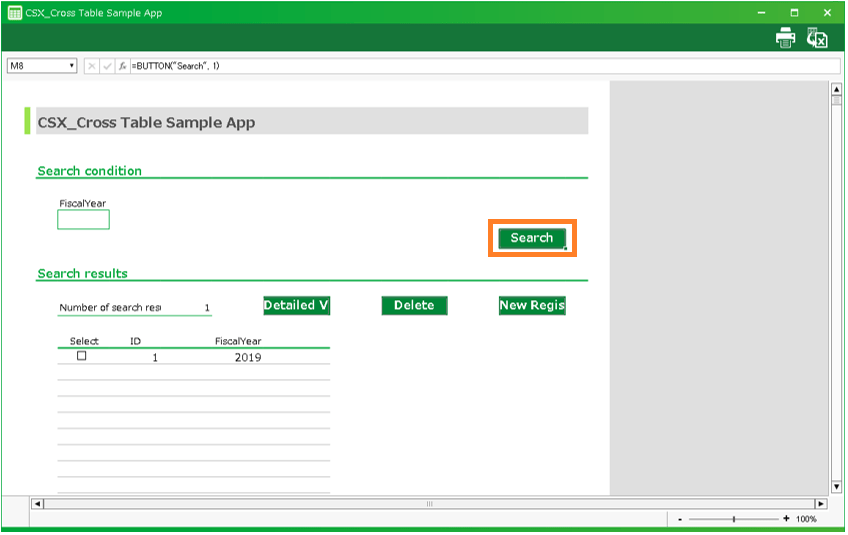Click the cancel X icon in formula bar
Image resolution: width=848 pixels, height=535 pixels.
click(92, 66)
